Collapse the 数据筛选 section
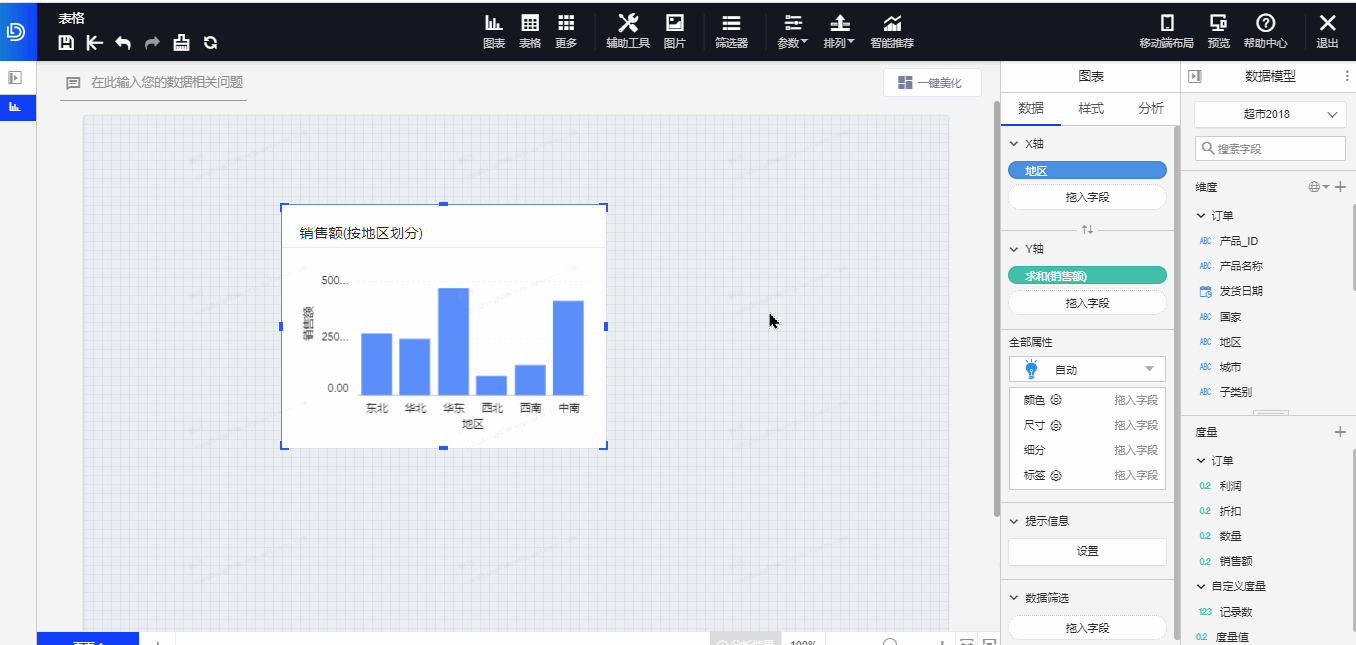This screenshot has width=1356, height=645. [1014, 598]
